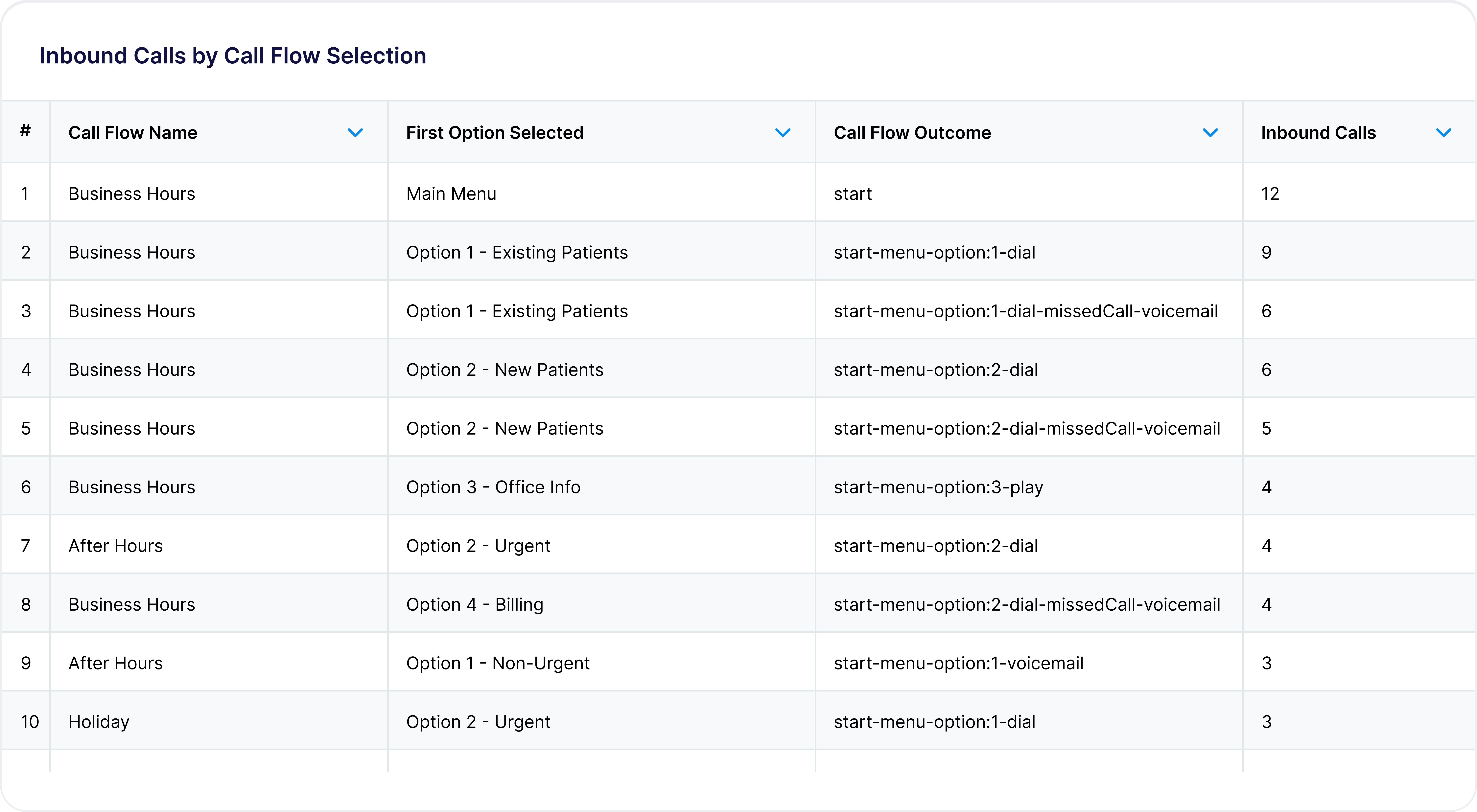This screenshot has height=812, width=1477.
Task: Click Business Hours in row 6
Action: coord(132,487)
